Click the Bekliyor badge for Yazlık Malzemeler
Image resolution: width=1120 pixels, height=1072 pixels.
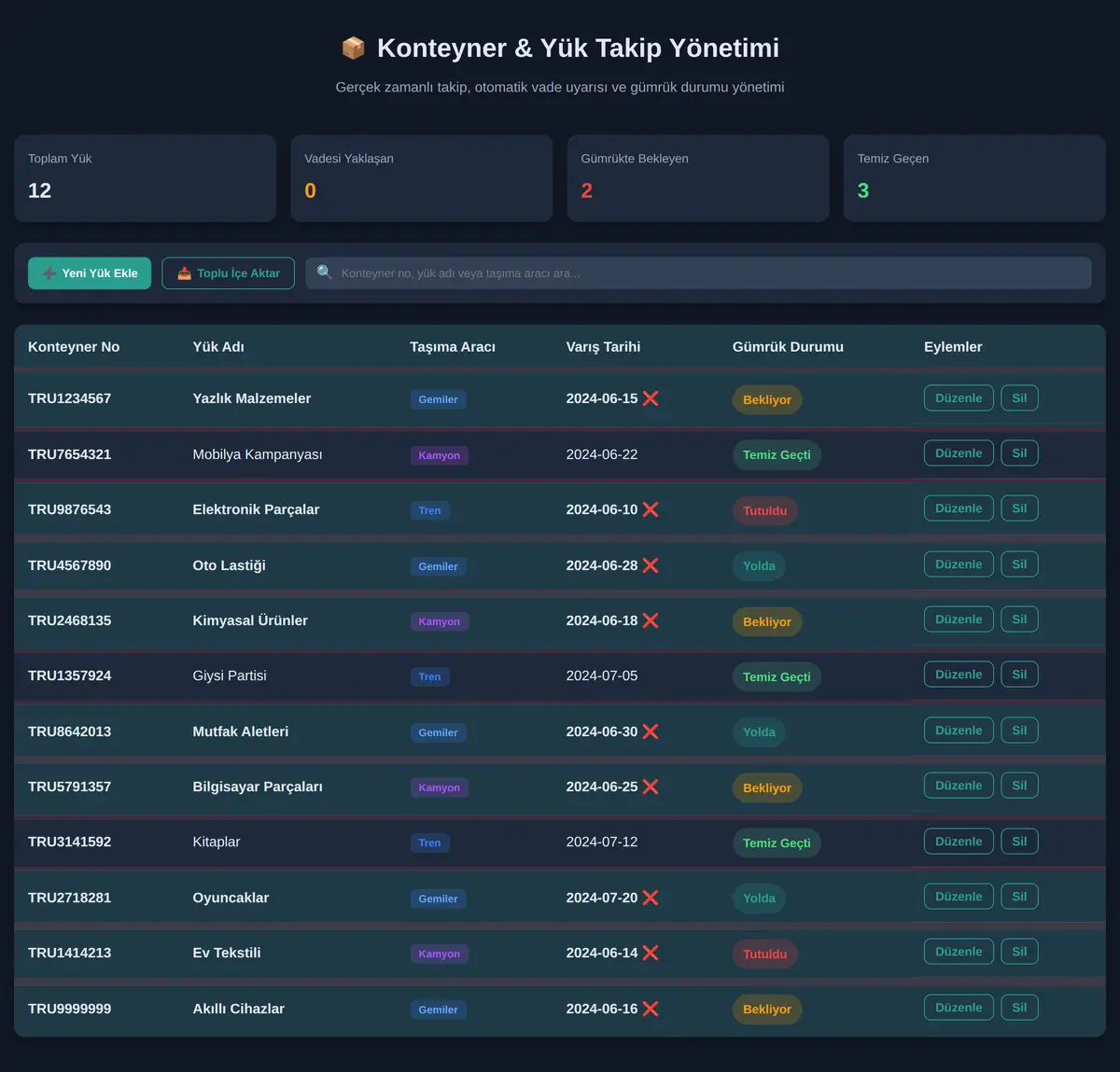coord(767,399)
